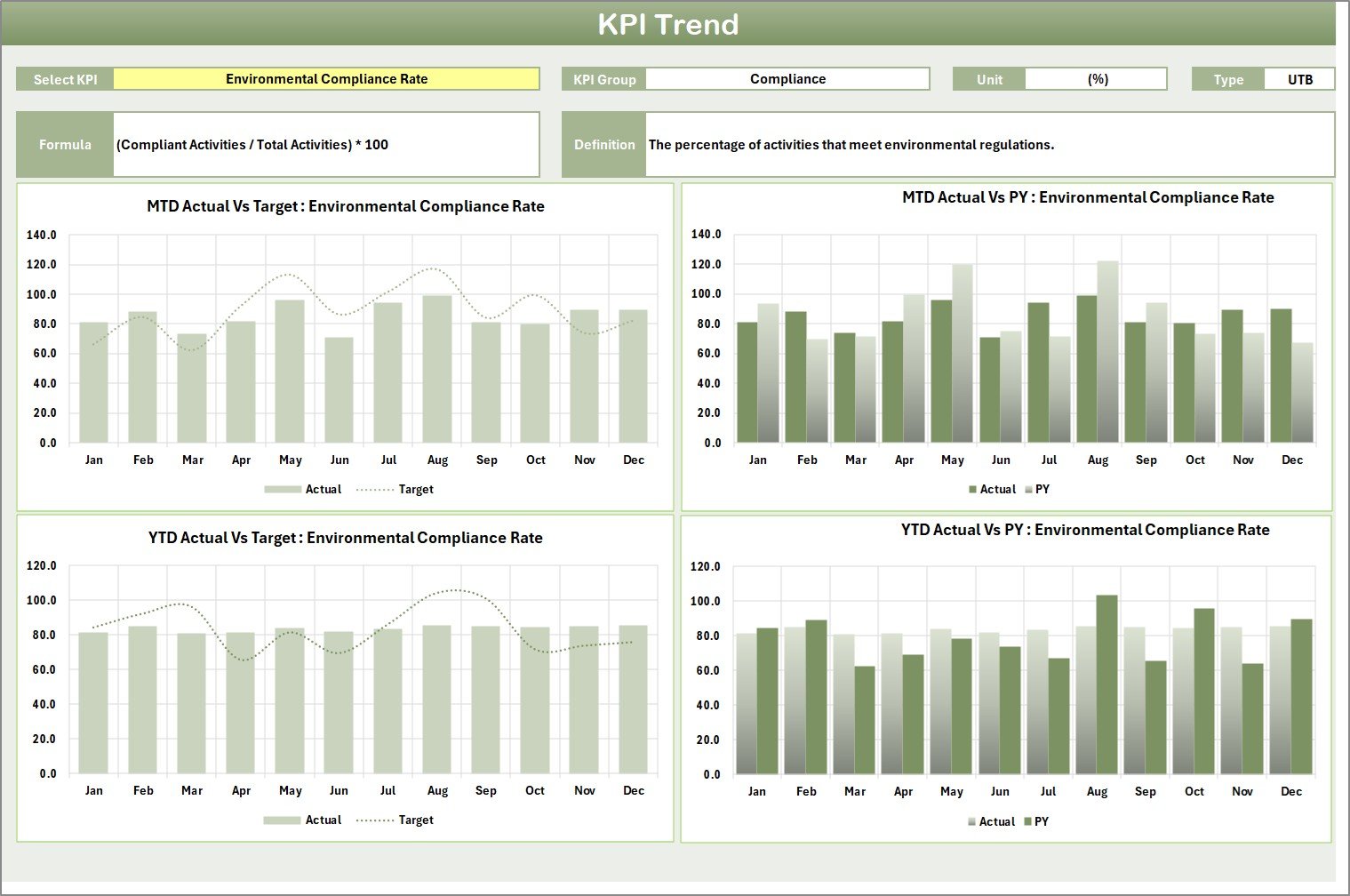
Task: Click the Select KPI label cell
Action: (65, 79)
